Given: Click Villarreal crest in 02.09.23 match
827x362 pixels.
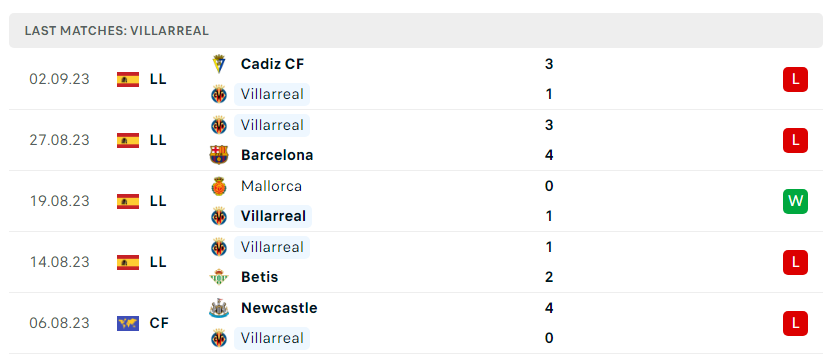Looking at the screenshot, I should [218, 94].
